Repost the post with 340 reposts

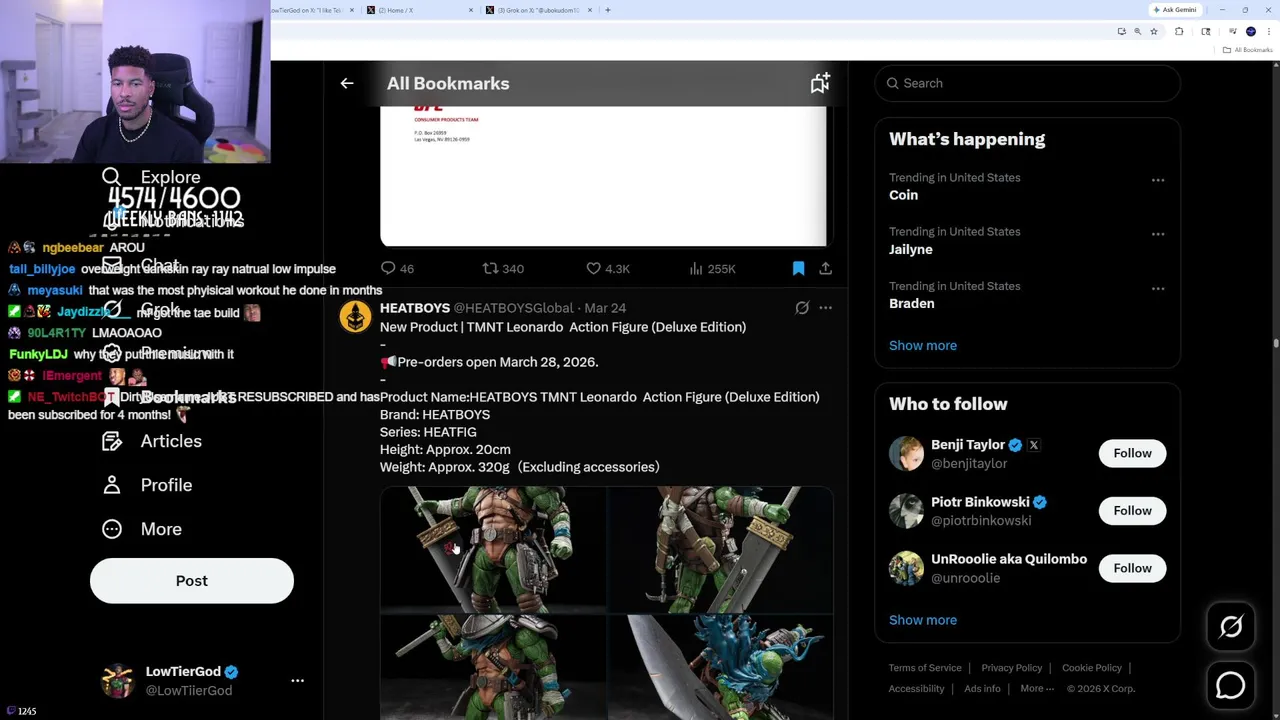pos(503,269)
